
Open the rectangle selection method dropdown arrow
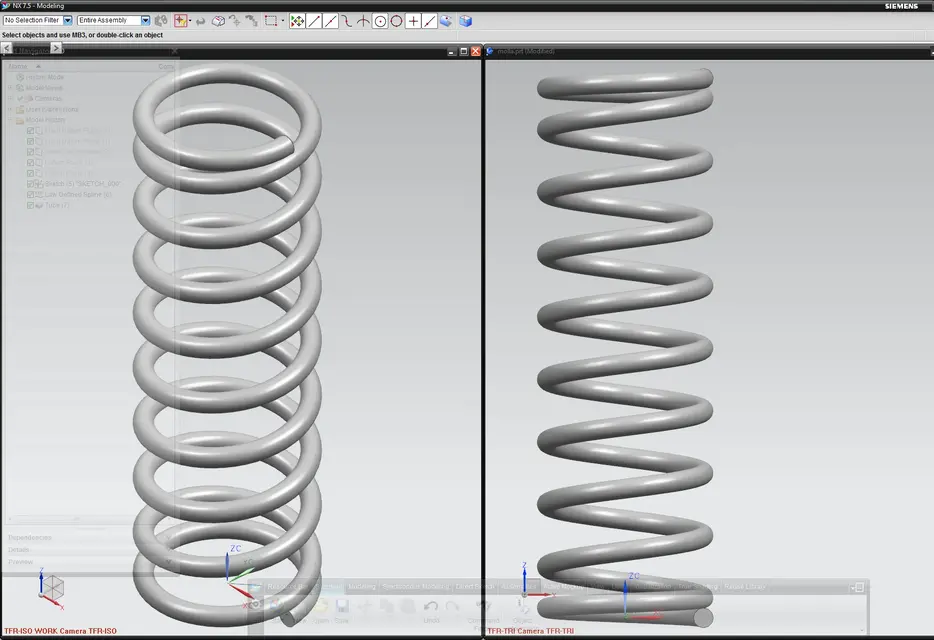click(282, 21)
